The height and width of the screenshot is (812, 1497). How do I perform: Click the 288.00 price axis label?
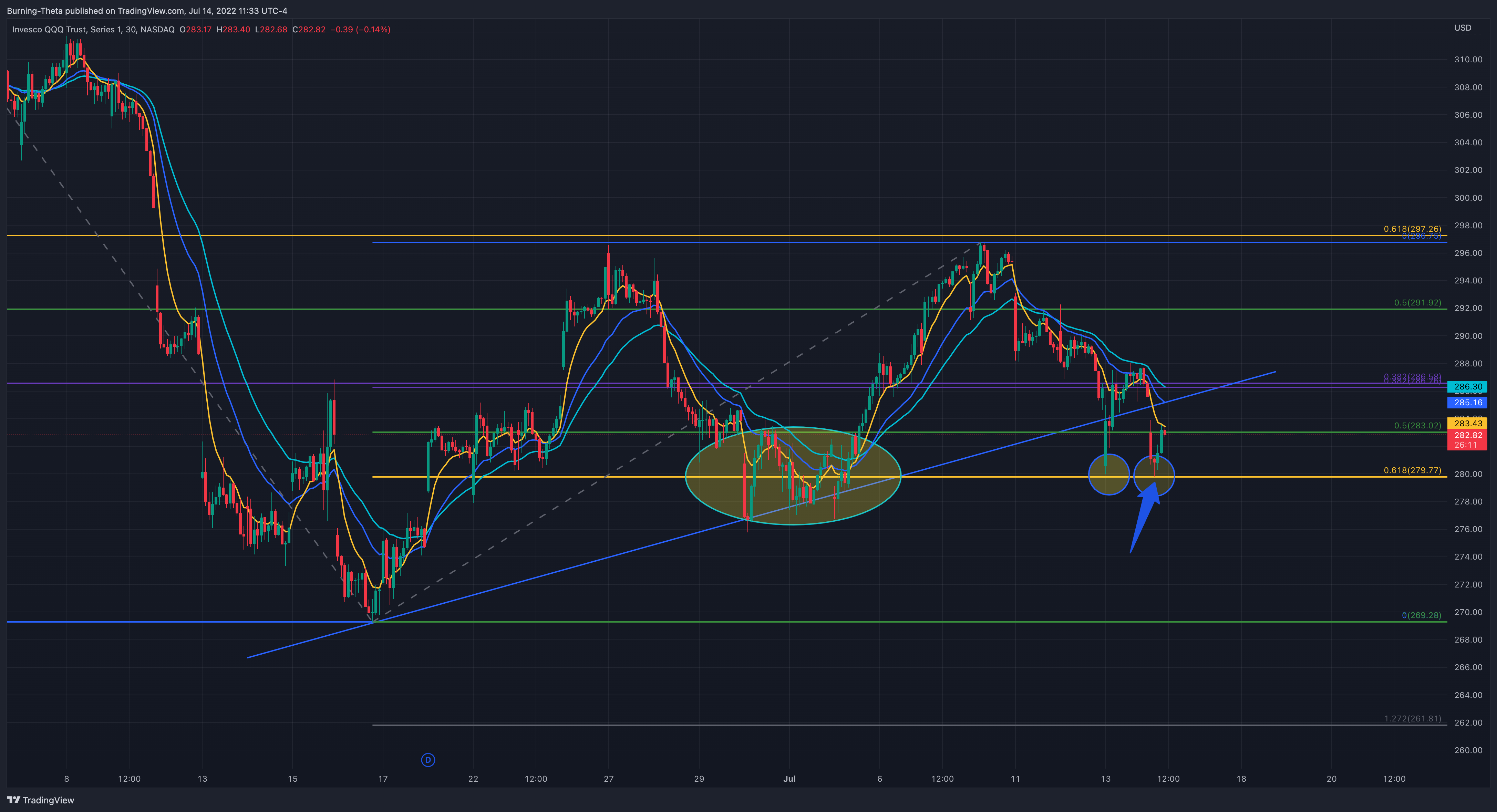(x=1468, y=363)
